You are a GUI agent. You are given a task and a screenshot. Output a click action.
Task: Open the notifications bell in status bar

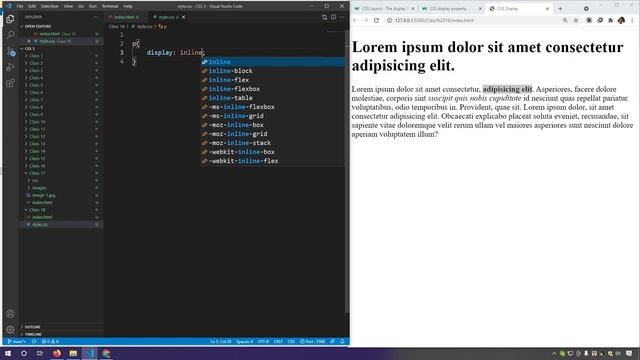(342, 342)
